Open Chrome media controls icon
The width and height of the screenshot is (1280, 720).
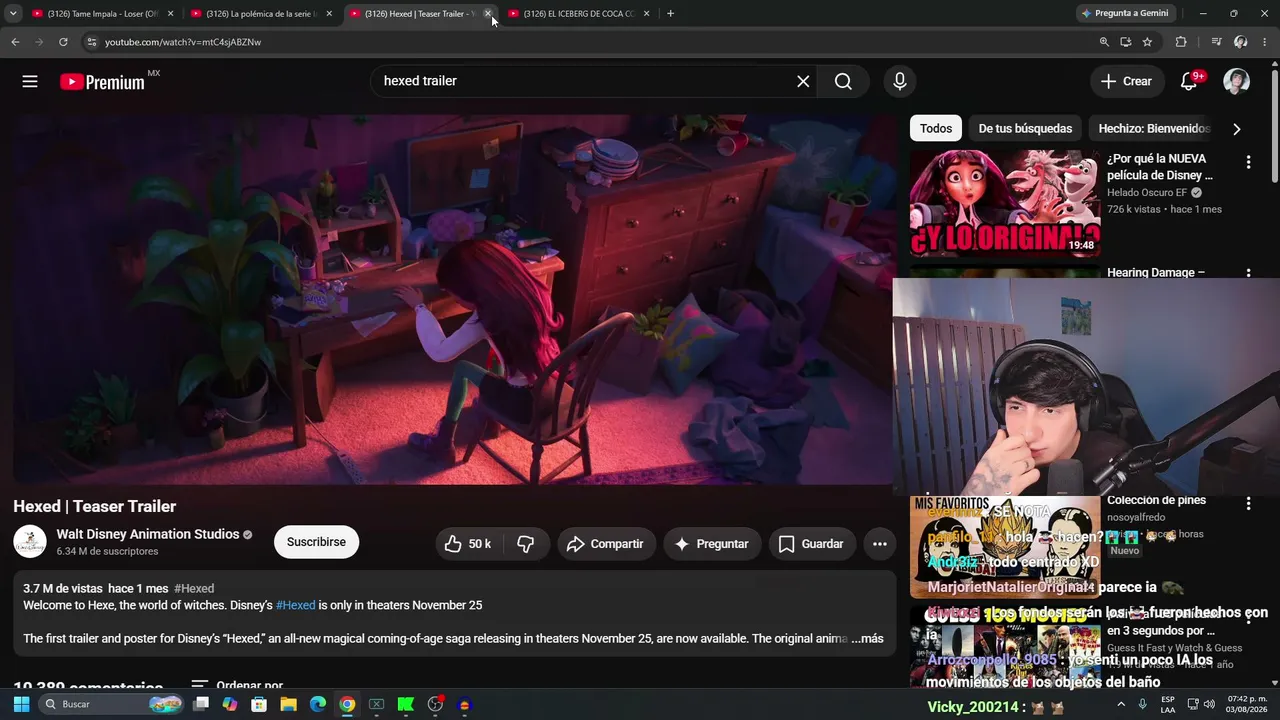click(1216, 42)
